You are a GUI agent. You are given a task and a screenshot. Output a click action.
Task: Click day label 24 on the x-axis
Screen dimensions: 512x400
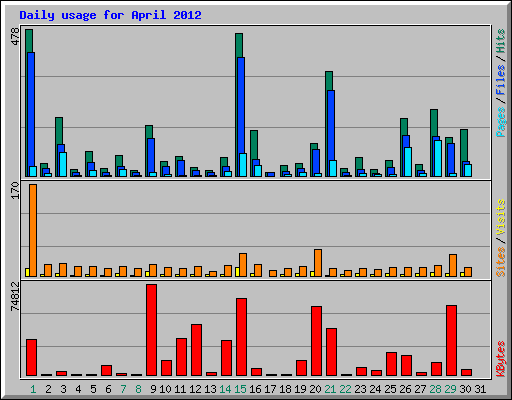[x=375, y=389]
